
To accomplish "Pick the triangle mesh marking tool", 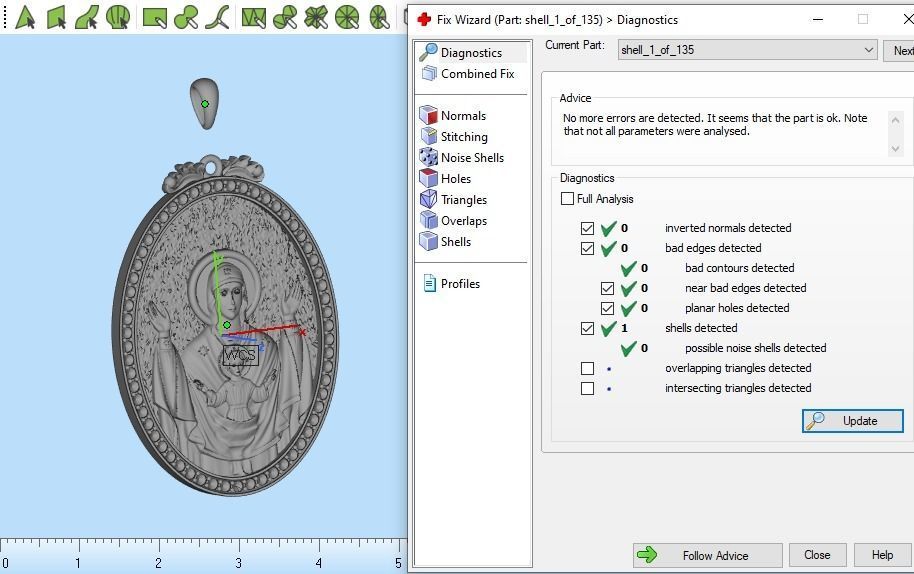I will point(254,17).
